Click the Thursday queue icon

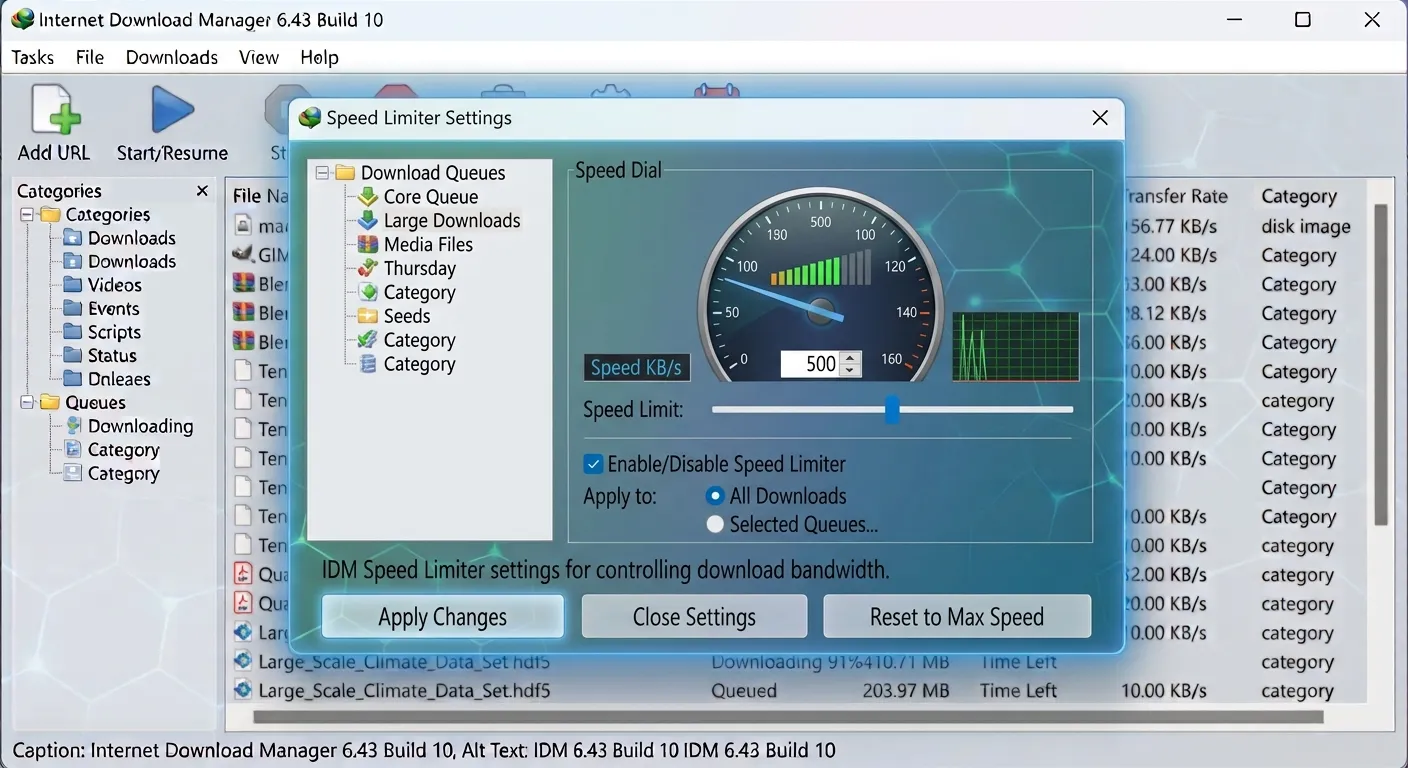(x=368, y=269)
